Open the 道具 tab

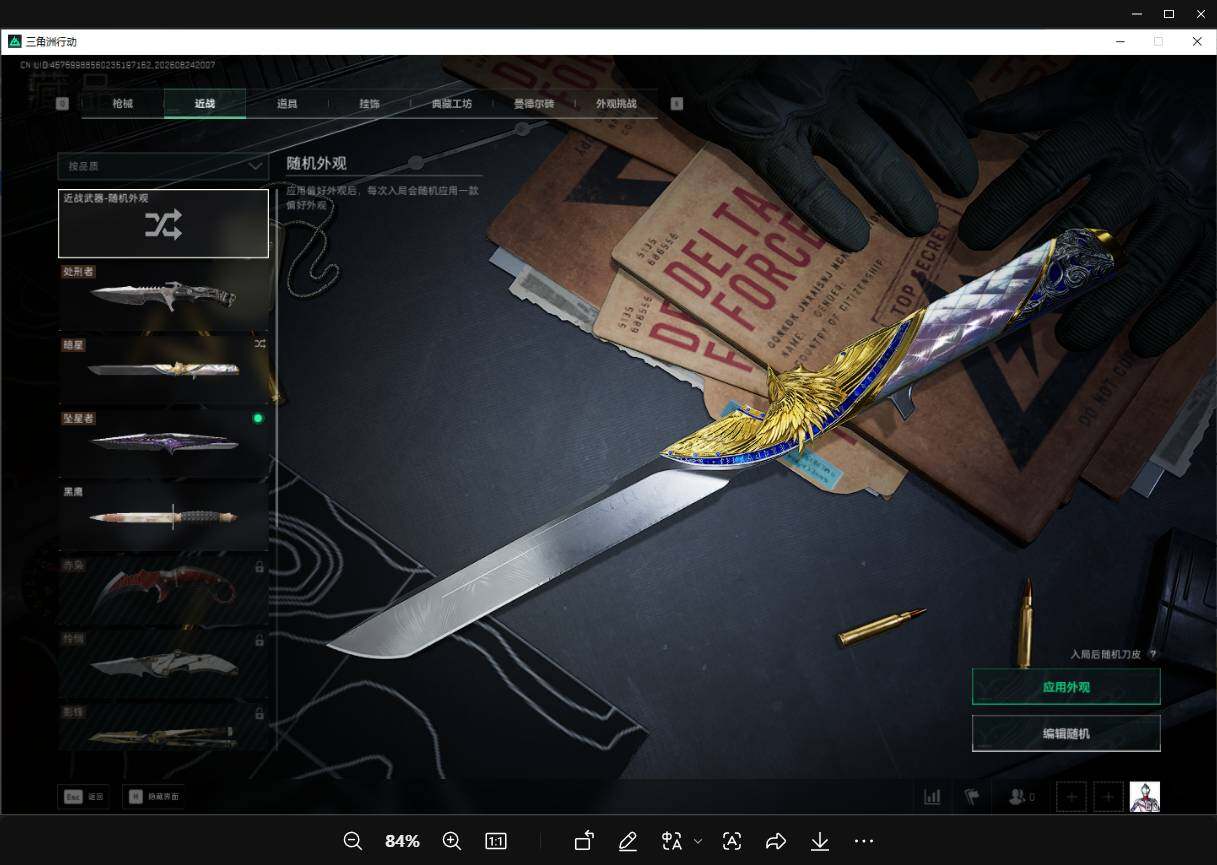coord(287,104)
